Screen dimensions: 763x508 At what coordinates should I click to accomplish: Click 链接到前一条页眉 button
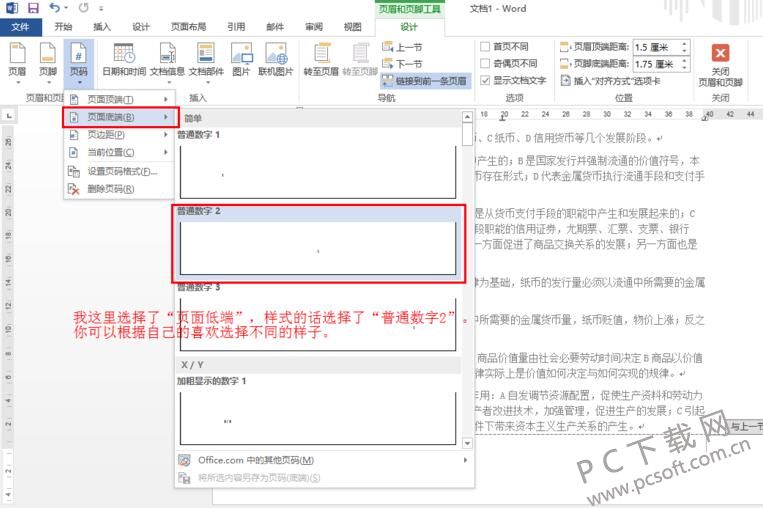[x=425, y=81]
